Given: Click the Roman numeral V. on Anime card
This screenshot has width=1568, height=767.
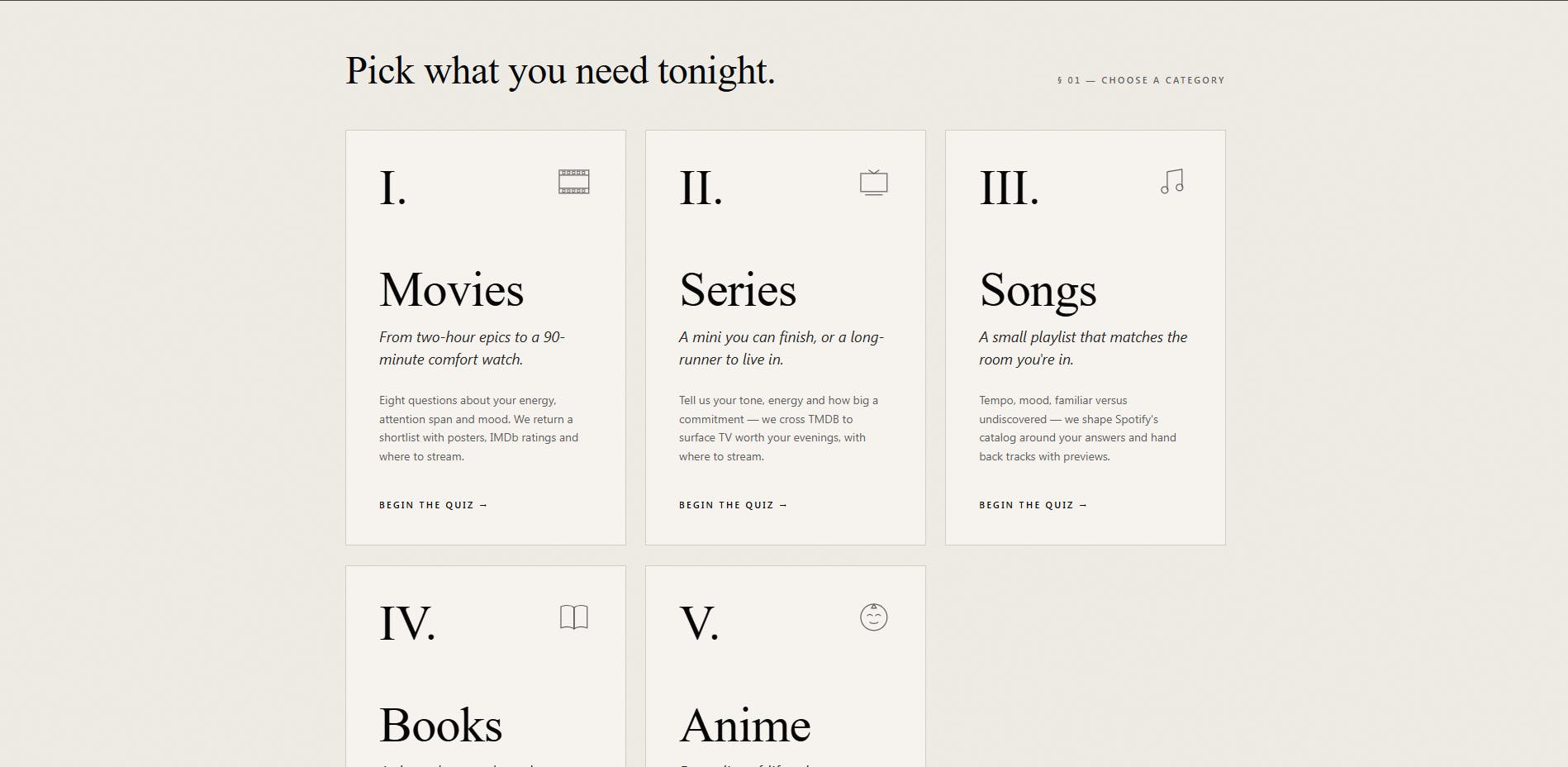Looking at the screenshot, I should pos(699,624).
